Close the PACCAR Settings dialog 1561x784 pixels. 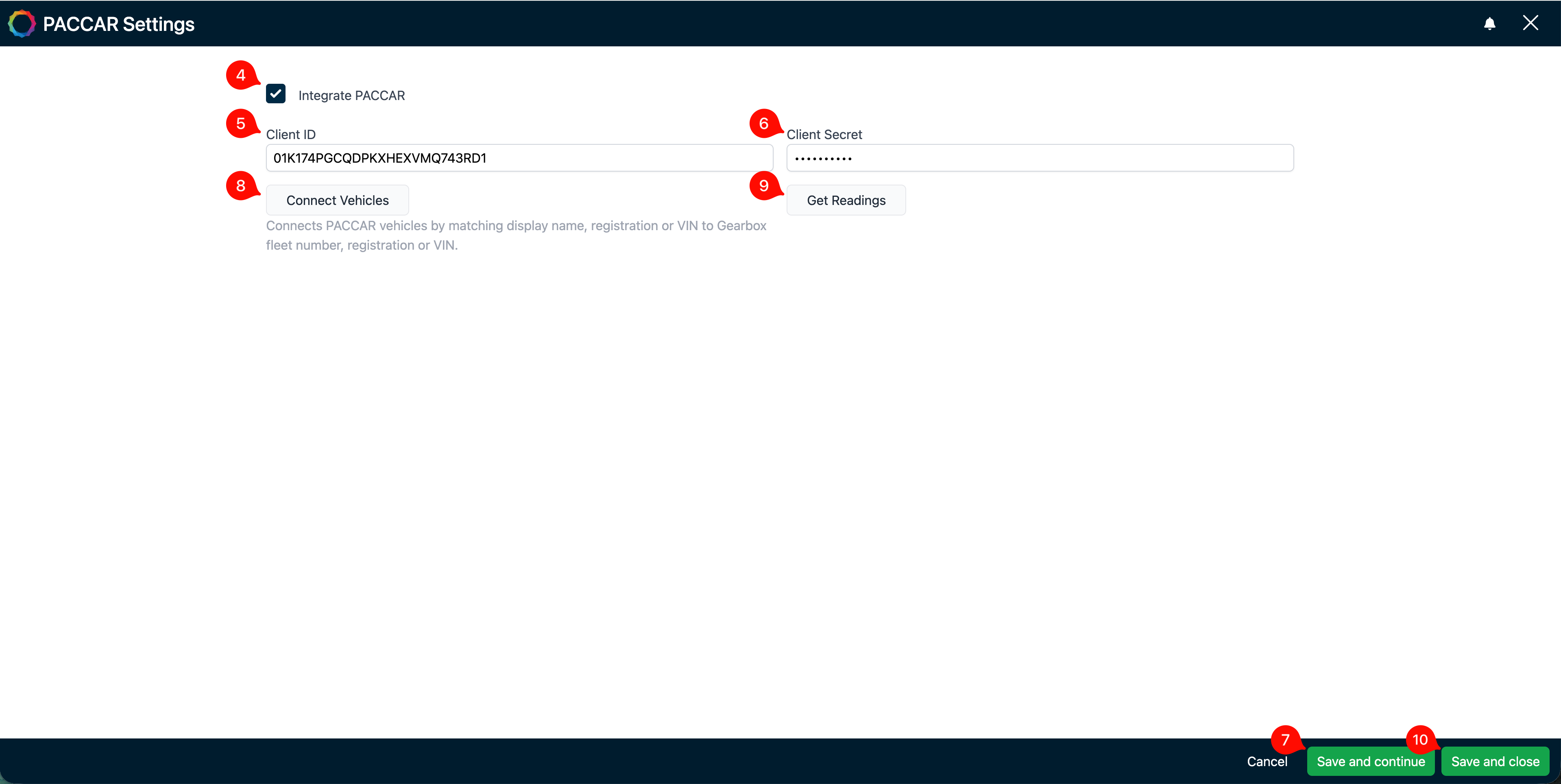point(1531,23)
